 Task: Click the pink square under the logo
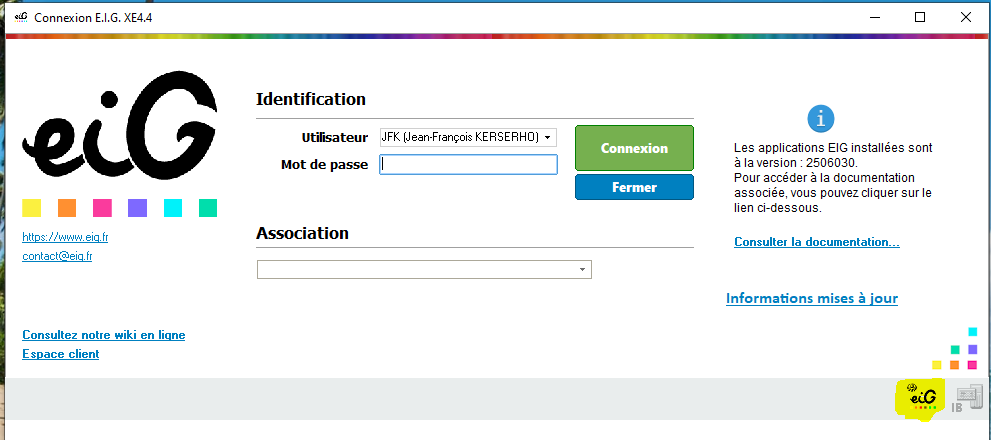[102, 208]
